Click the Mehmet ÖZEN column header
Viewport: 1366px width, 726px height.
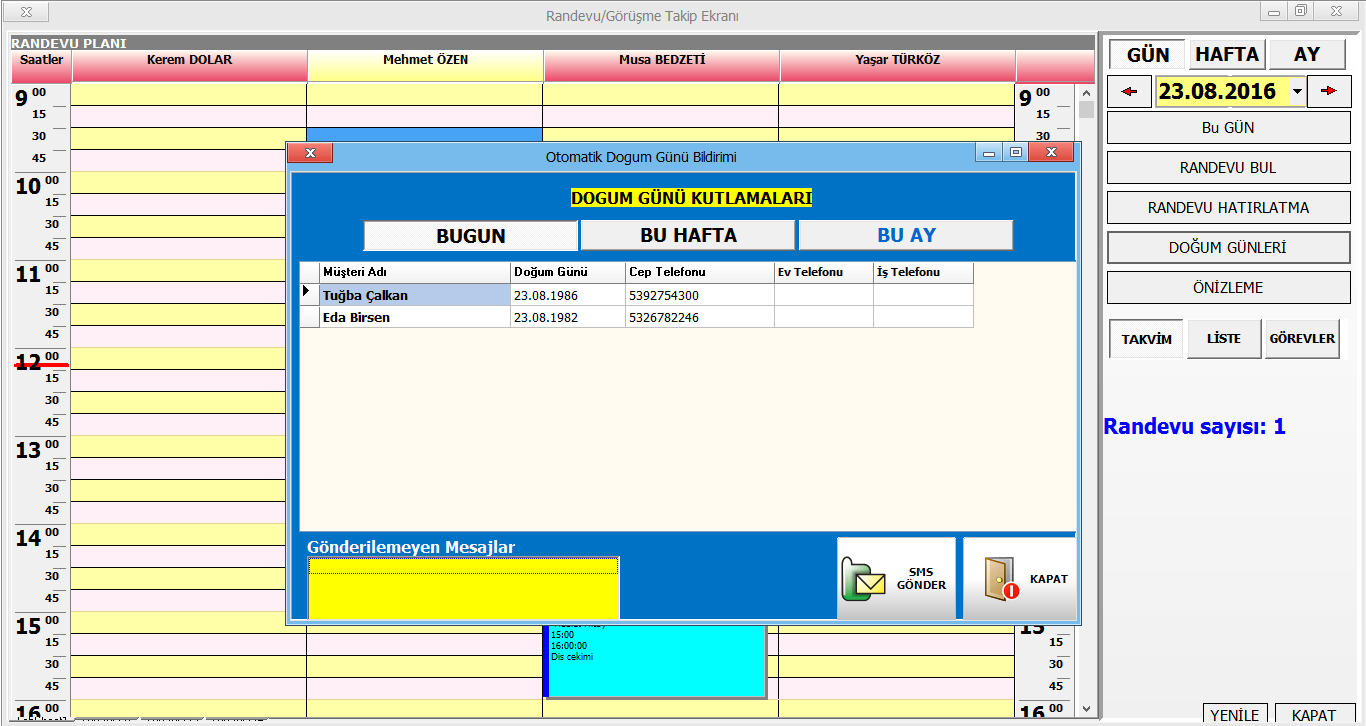coord(426,66)
